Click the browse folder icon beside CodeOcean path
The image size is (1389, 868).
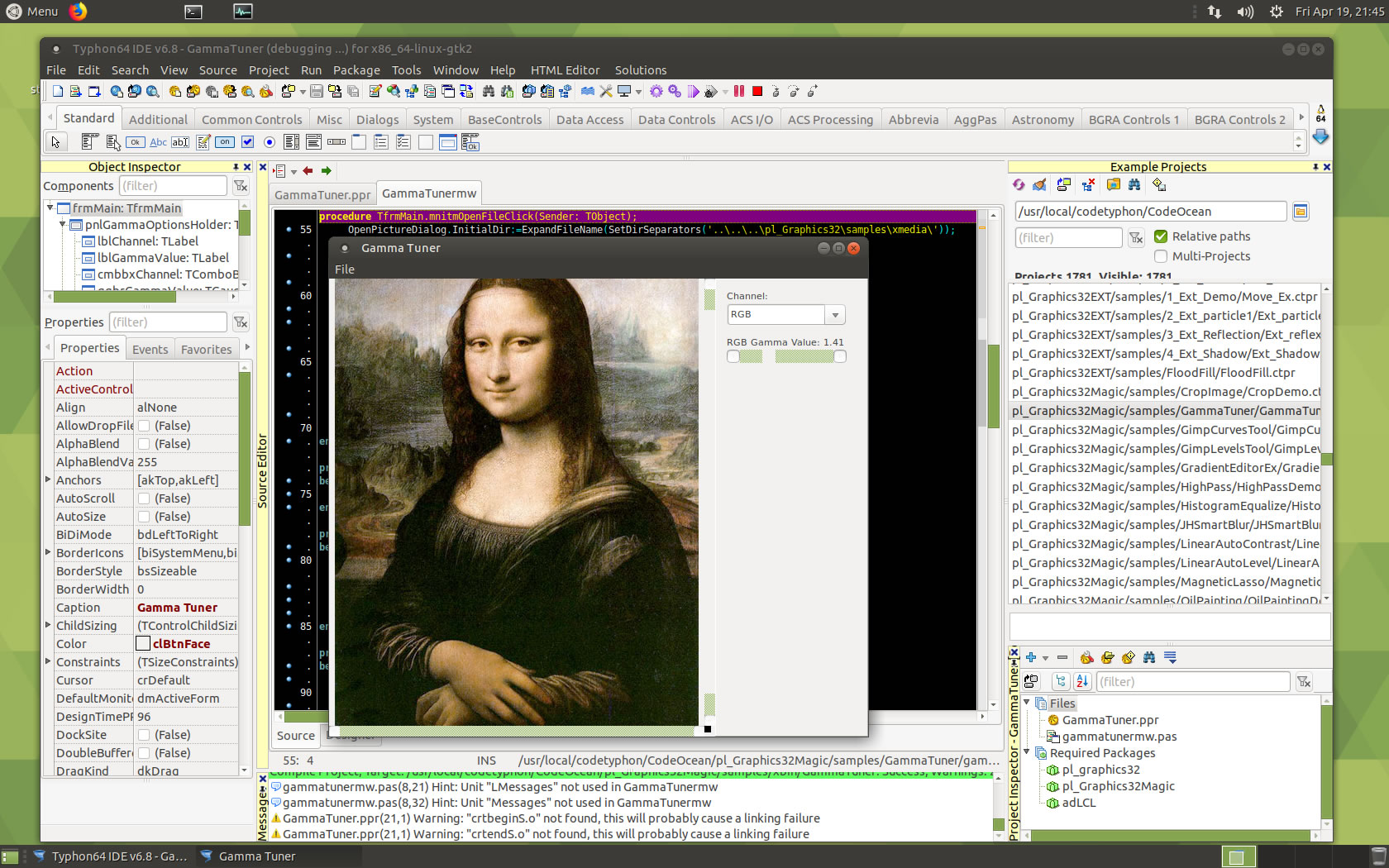pyautogui.click(x=1301, y=212)
